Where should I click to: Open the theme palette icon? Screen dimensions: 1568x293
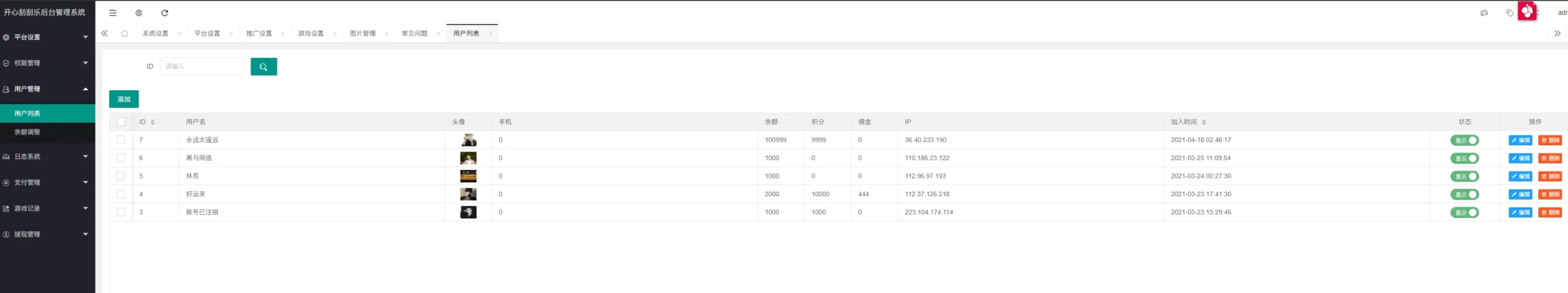(1483, 13)
